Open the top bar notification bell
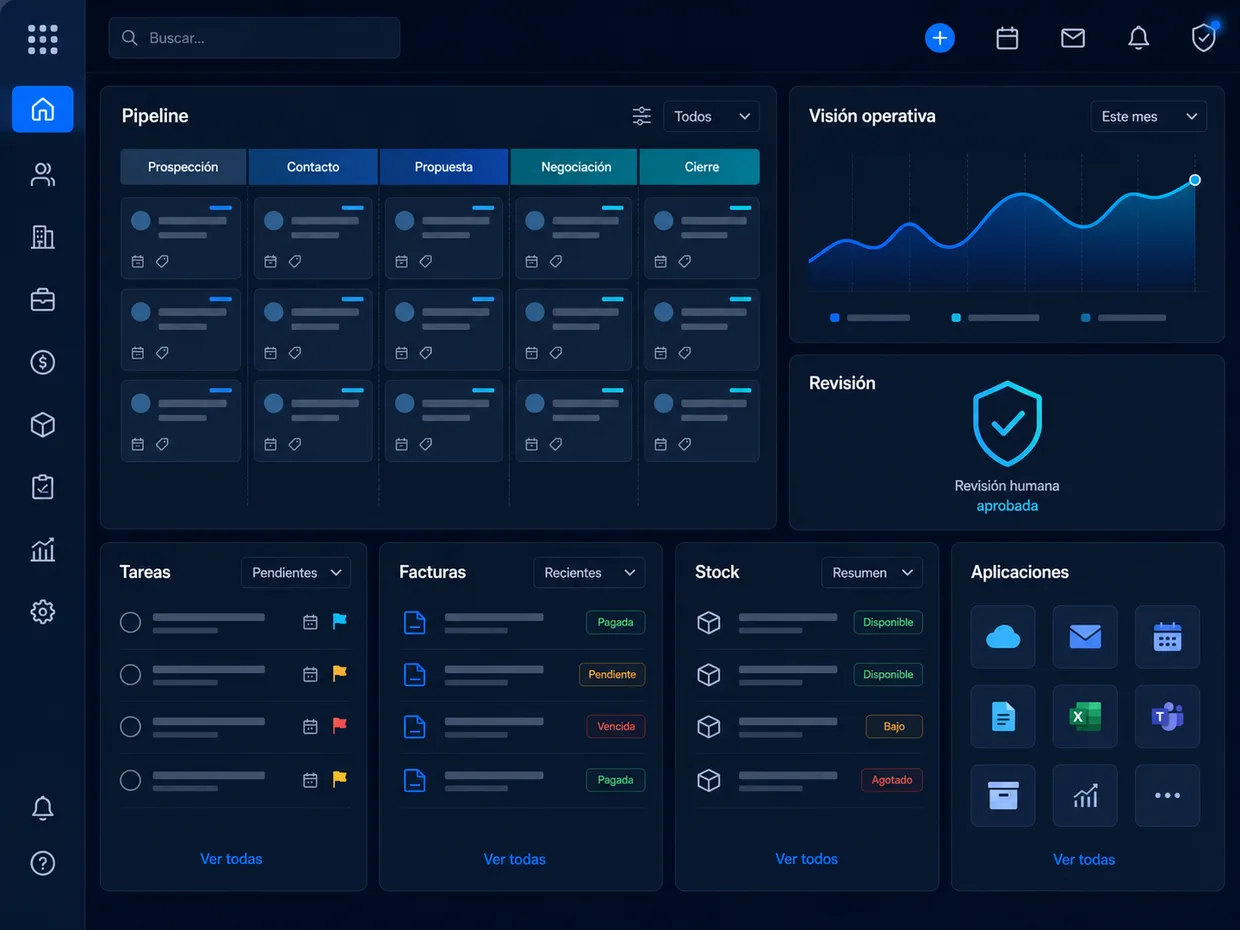 click(1138, 38)
